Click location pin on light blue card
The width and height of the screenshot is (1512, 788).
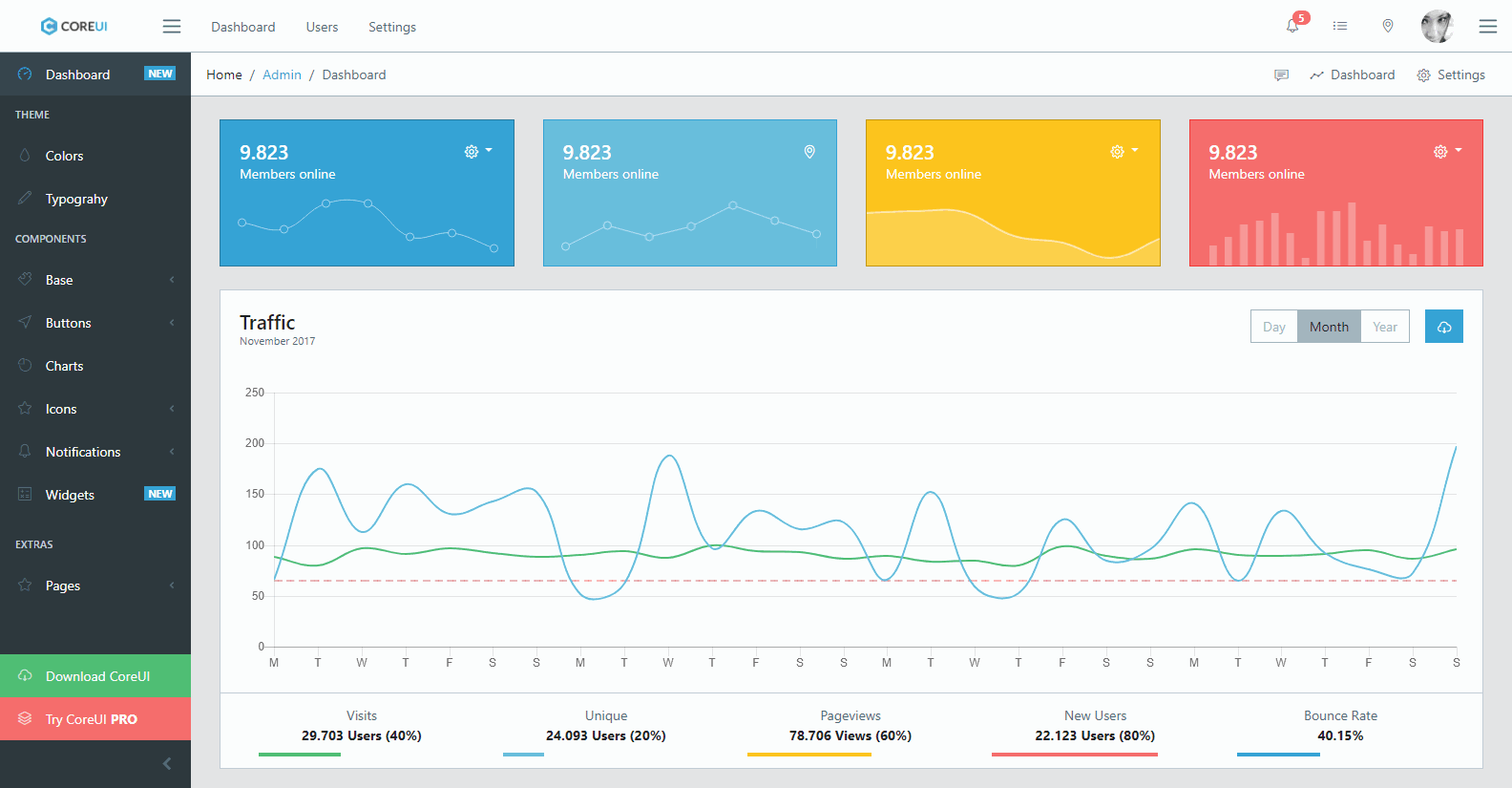click(809, 152)
